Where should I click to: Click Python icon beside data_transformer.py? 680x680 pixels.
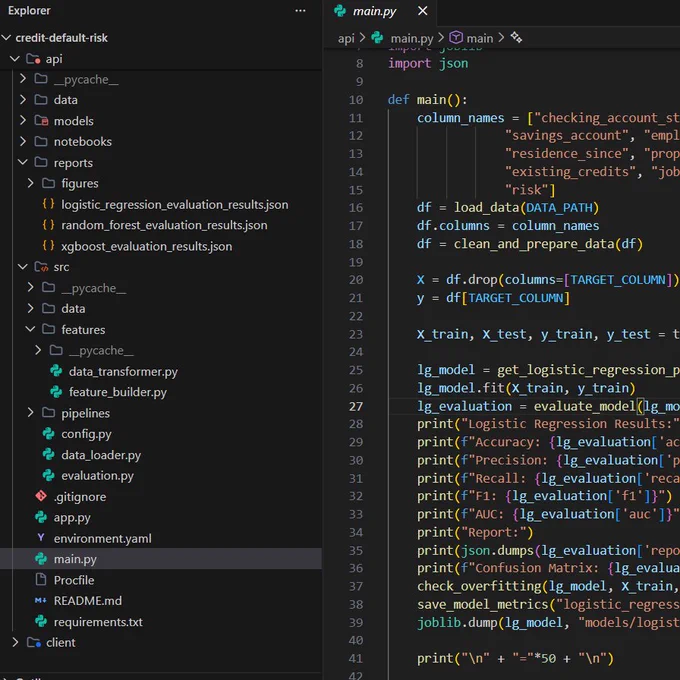(56, 371)
